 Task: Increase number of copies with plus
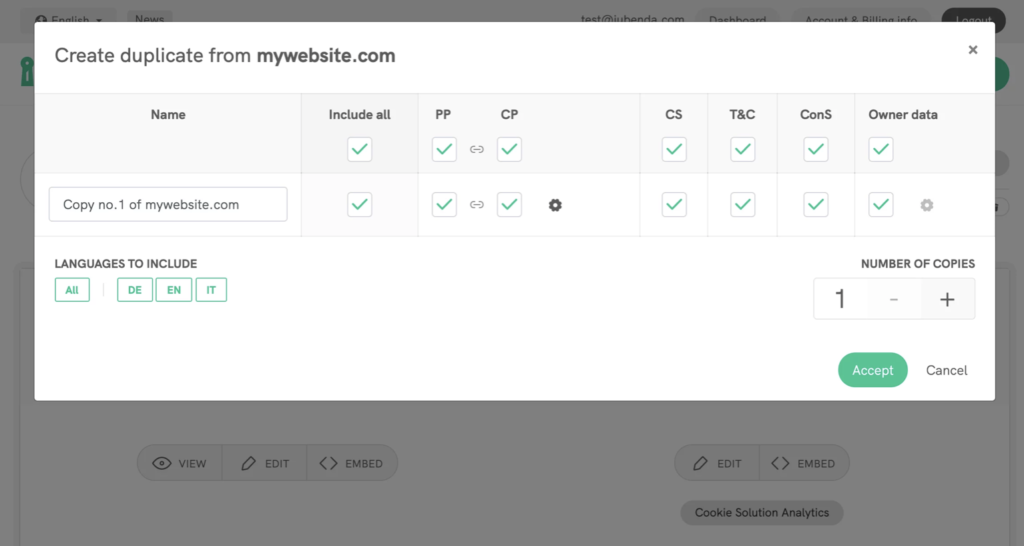click(x=947, y=299)
